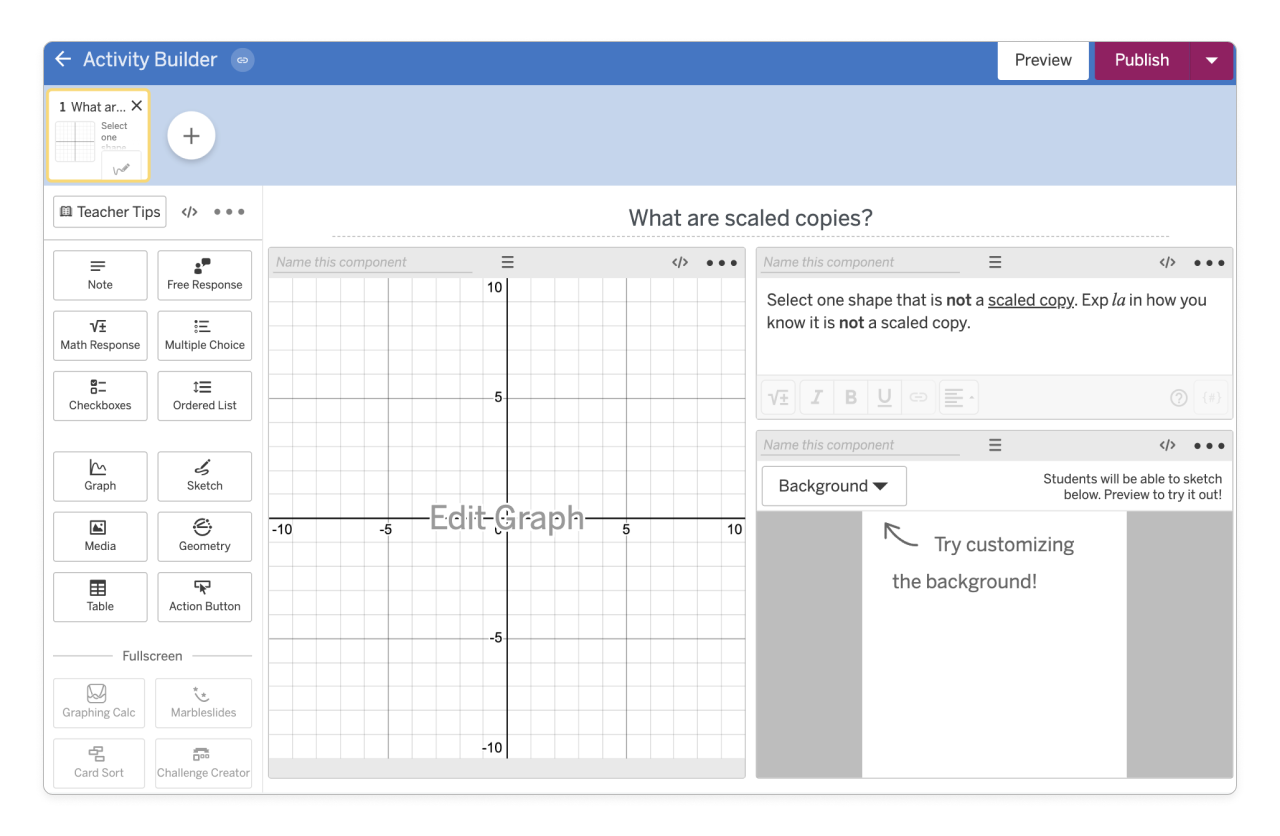
Task: Open the overflow menu next to Teacher Tips
Action: click(229, 211)
